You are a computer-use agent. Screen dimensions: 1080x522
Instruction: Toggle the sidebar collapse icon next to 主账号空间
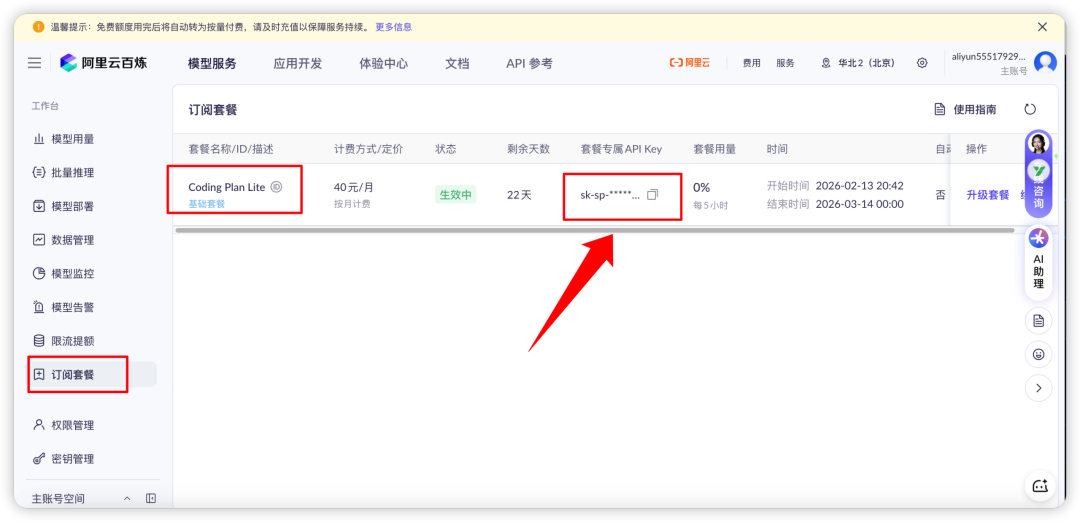tap(151, 498)
